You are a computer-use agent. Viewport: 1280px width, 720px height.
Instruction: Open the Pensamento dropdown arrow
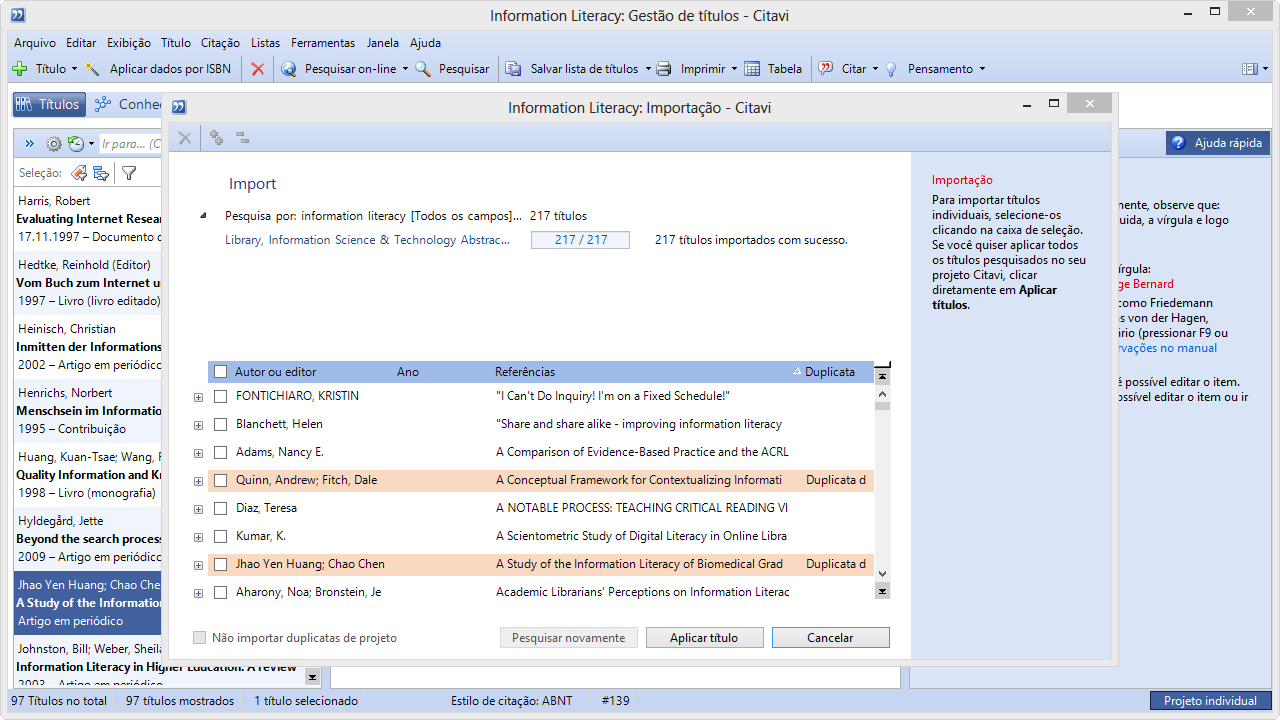coord(982,69)
